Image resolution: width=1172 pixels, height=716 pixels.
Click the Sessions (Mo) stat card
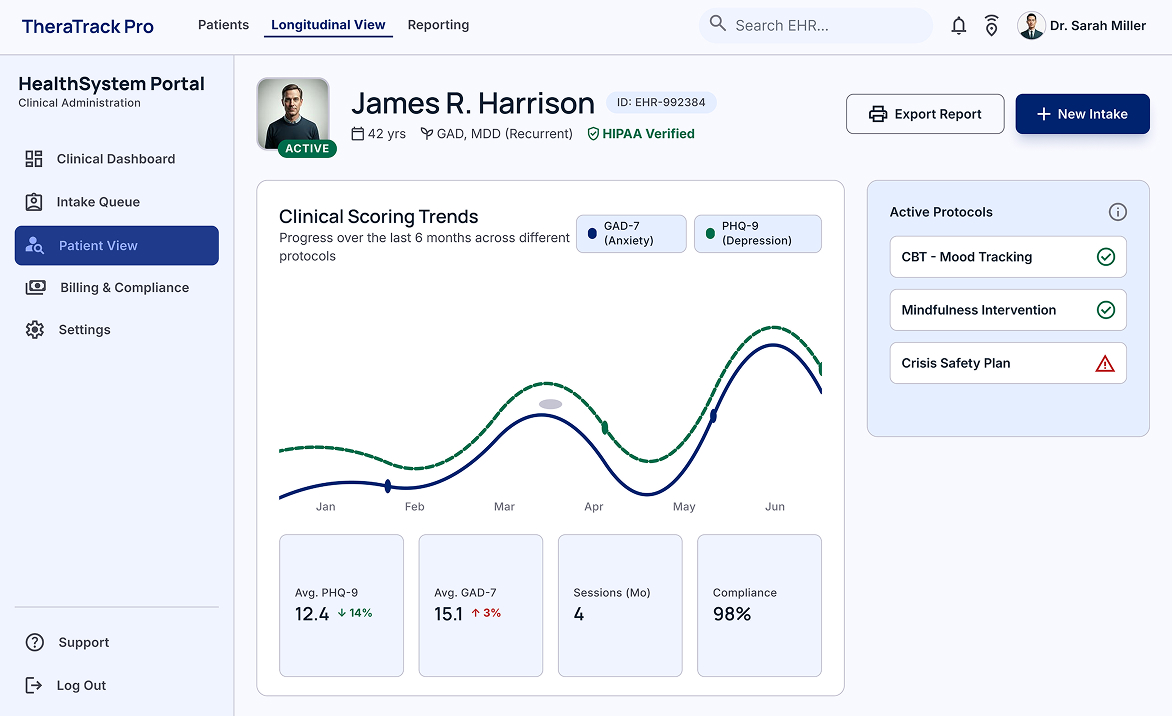coord(620,605)
